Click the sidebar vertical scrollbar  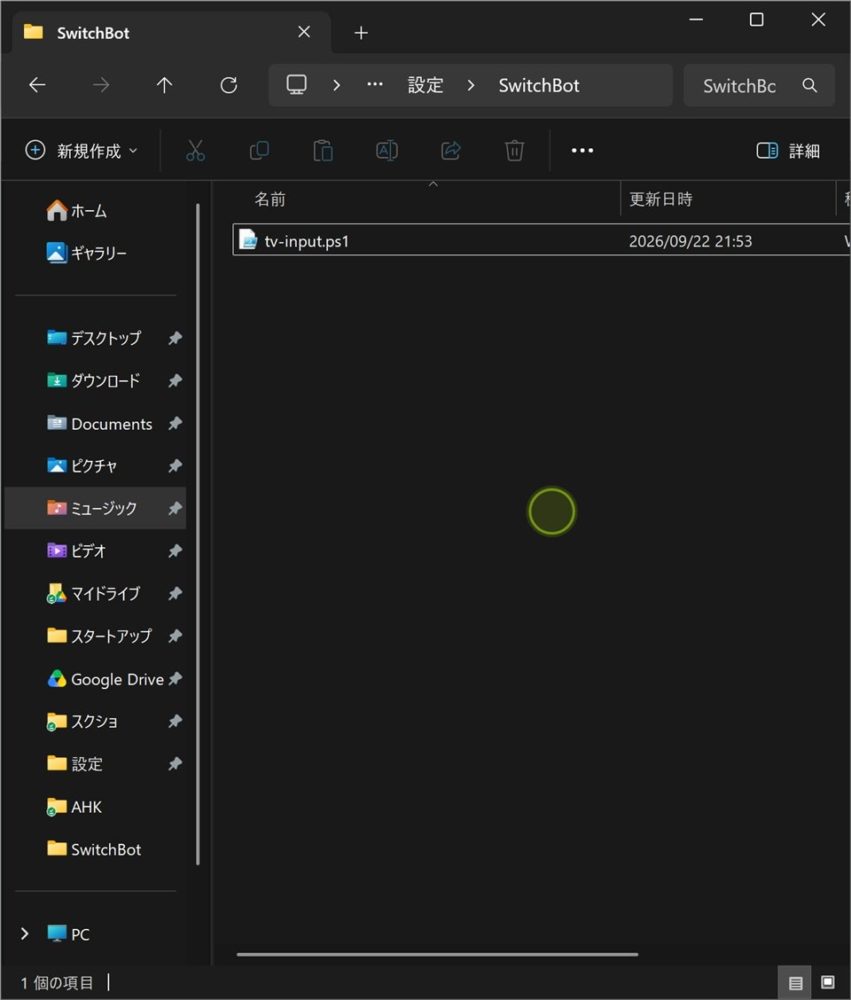(198, 534)
